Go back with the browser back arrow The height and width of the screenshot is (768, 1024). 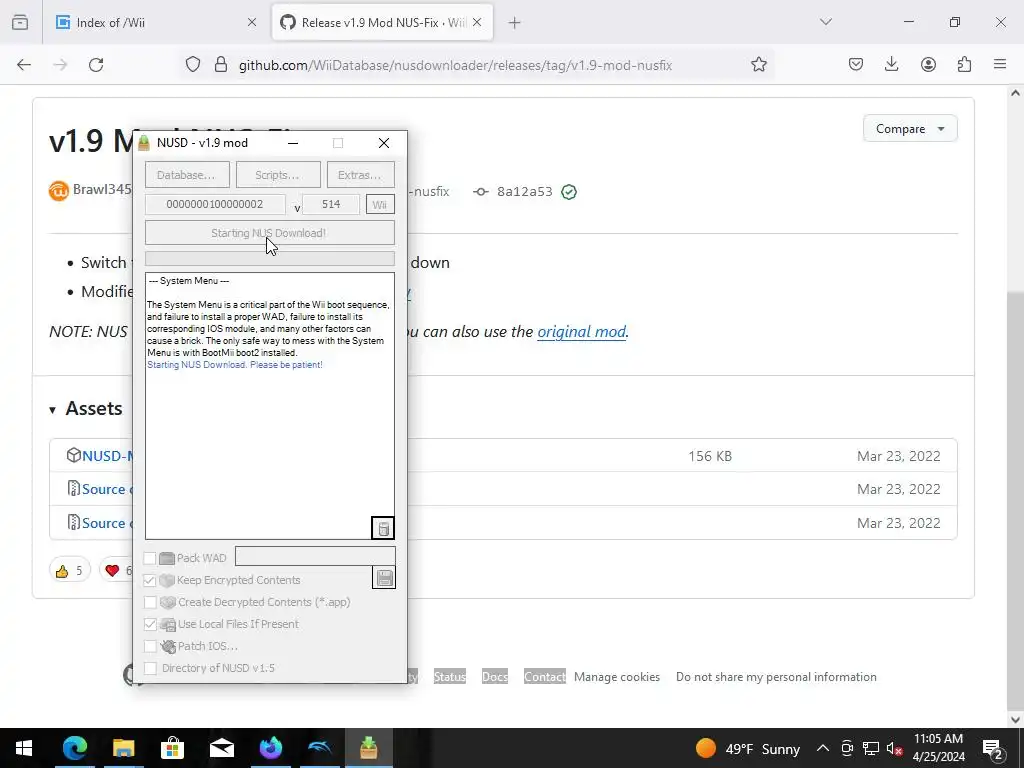[24, 65]
